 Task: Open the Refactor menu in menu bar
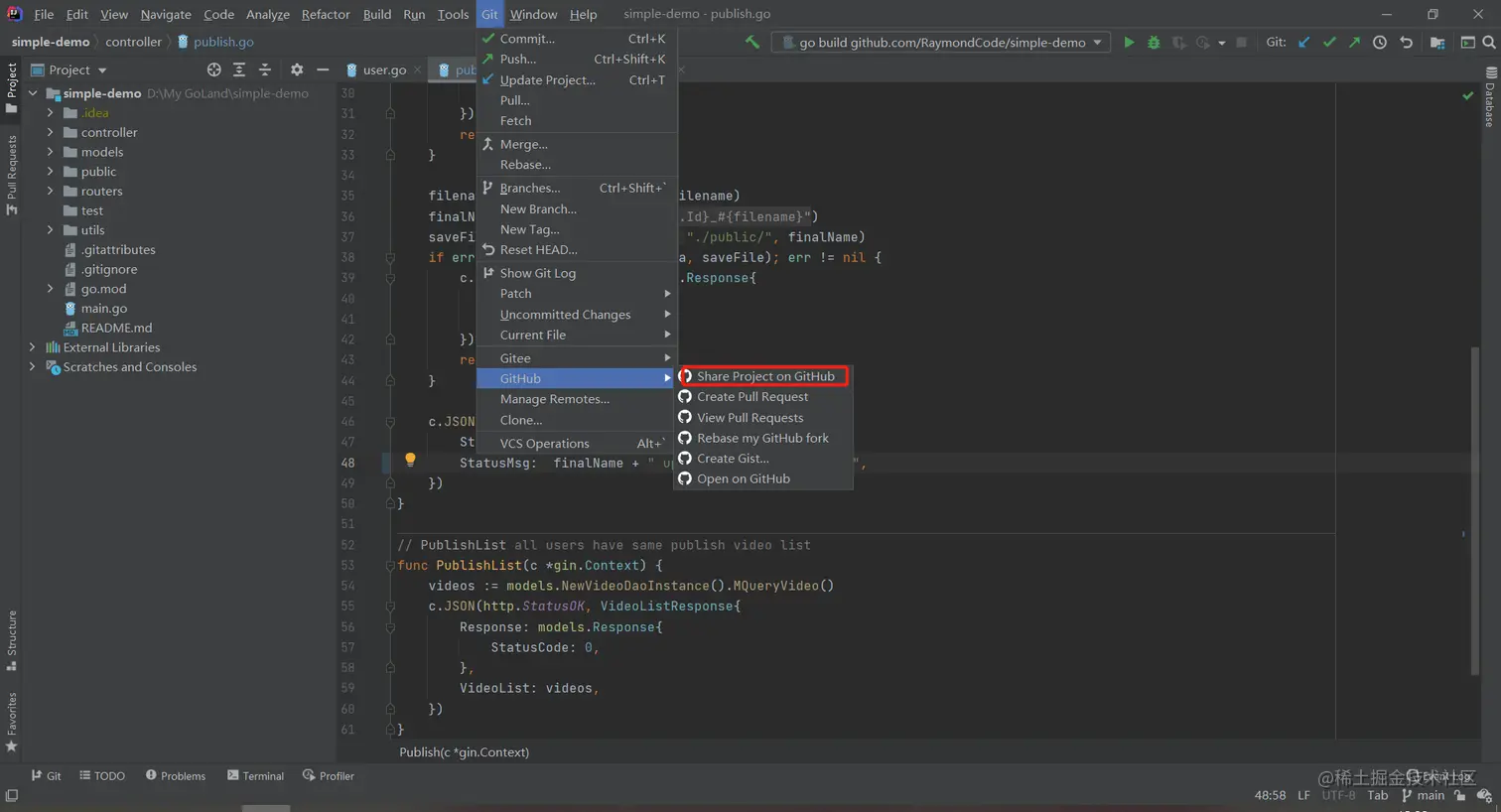[326, 14]
